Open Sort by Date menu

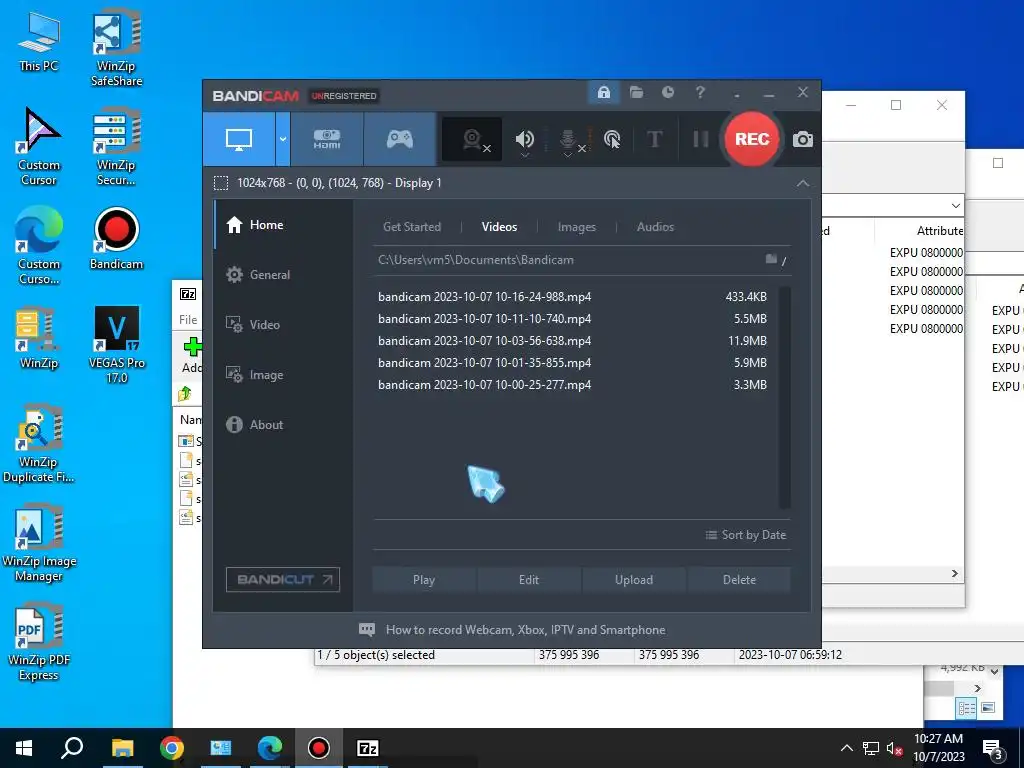(745, 535)
